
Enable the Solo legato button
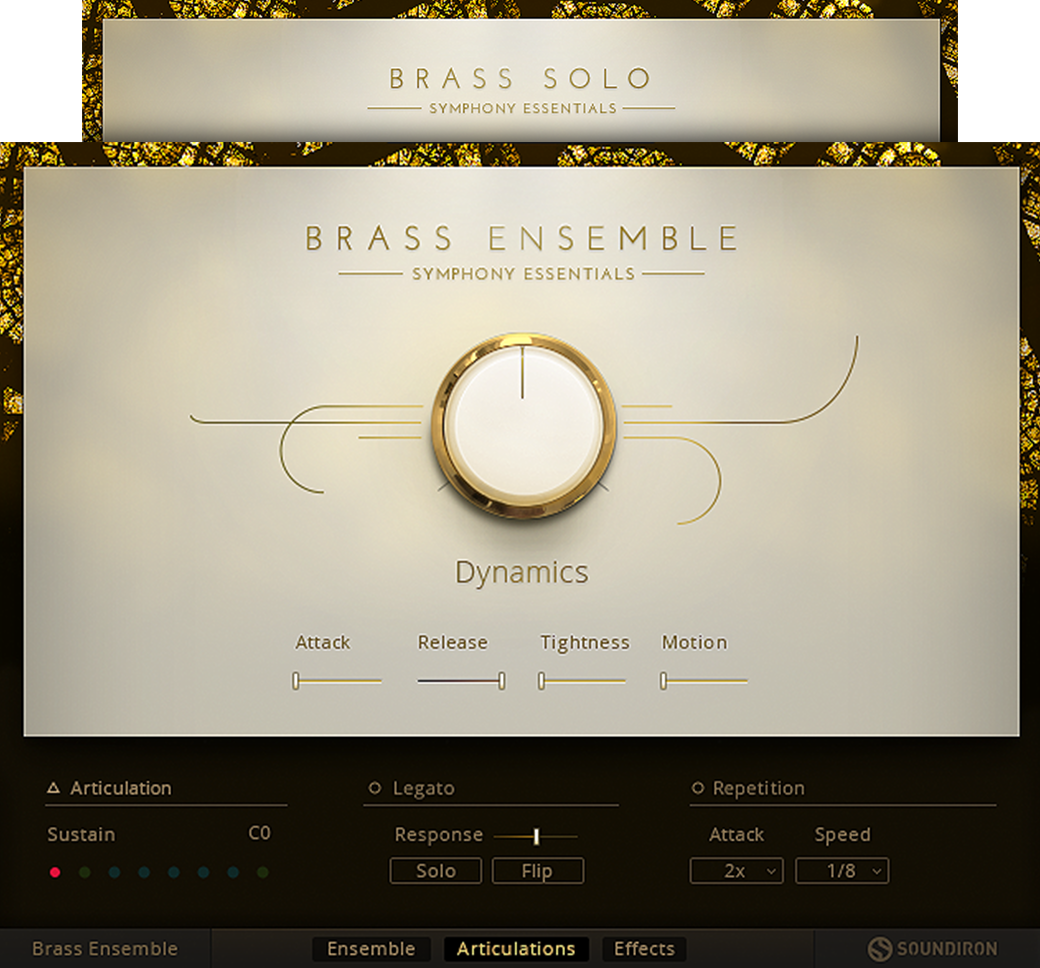[x=436, y=870]
